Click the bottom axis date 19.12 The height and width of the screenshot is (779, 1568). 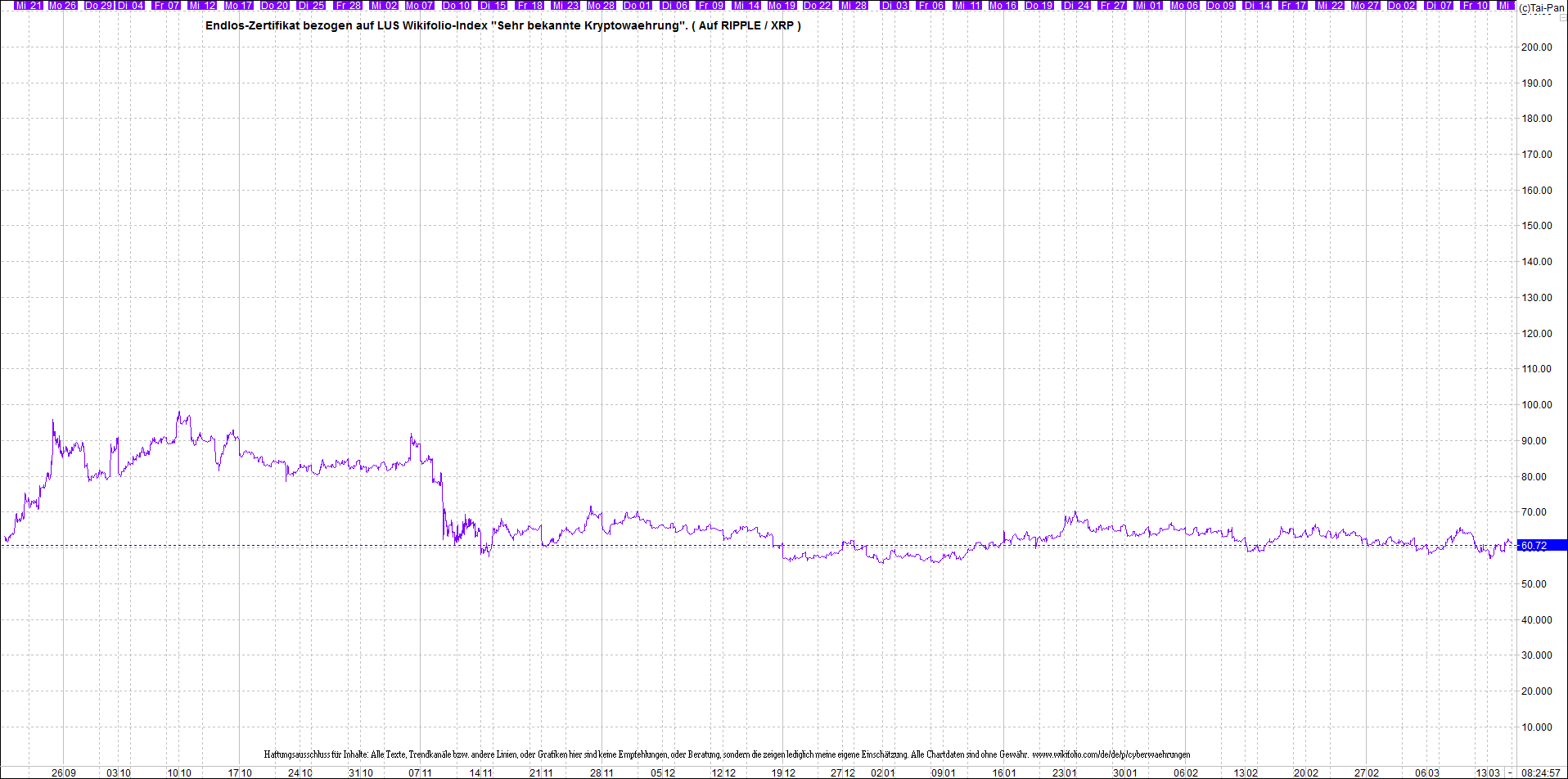click(783, 773)
